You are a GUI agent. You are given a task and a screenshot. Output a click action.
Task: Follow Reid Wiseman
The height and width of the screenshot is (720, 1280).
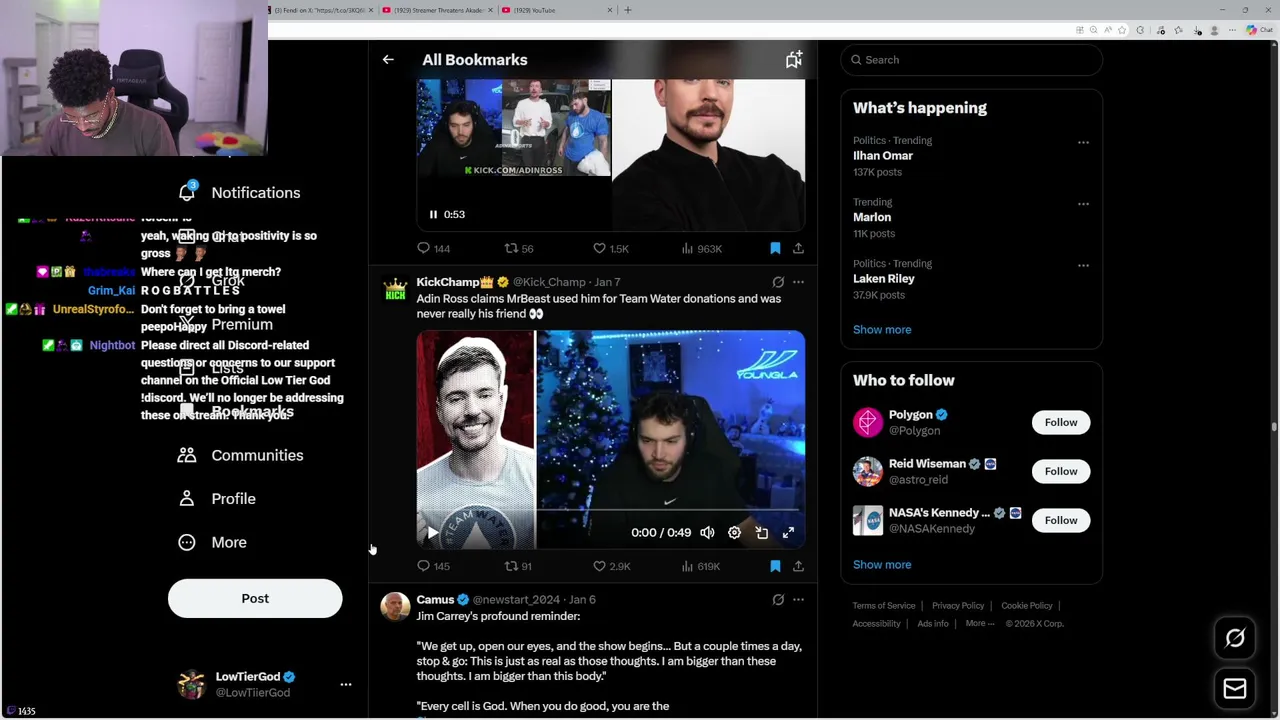point(1061,471)
